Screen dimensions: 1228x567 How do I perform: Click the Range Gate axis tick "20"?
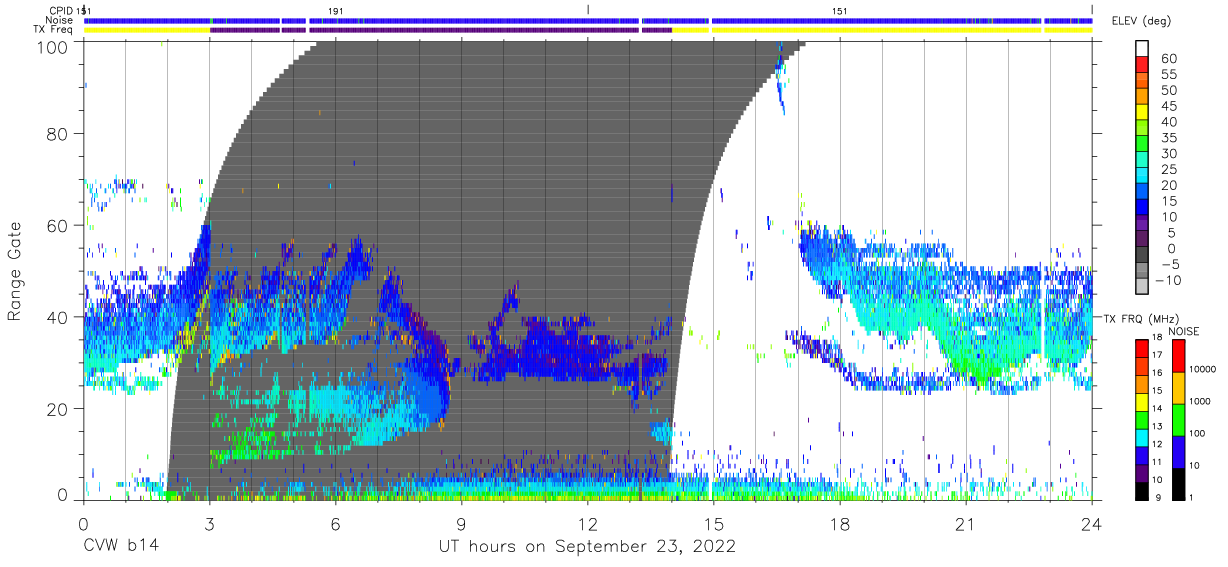point(58,409)
